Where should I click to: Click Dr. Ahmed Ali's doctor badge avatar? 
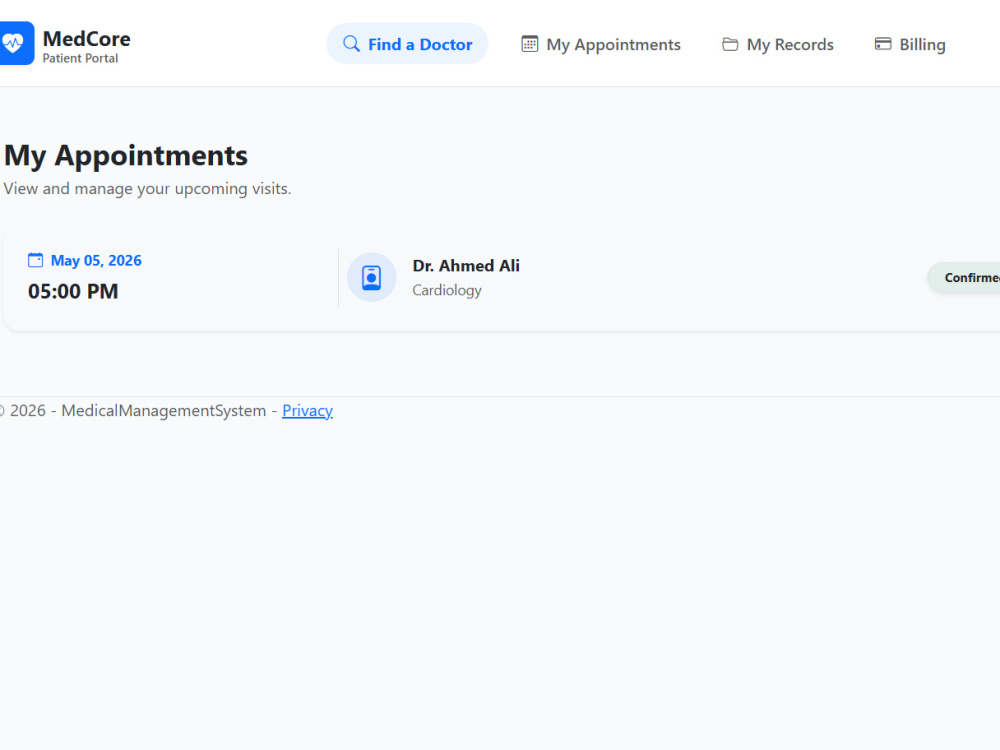coord(371,277)
